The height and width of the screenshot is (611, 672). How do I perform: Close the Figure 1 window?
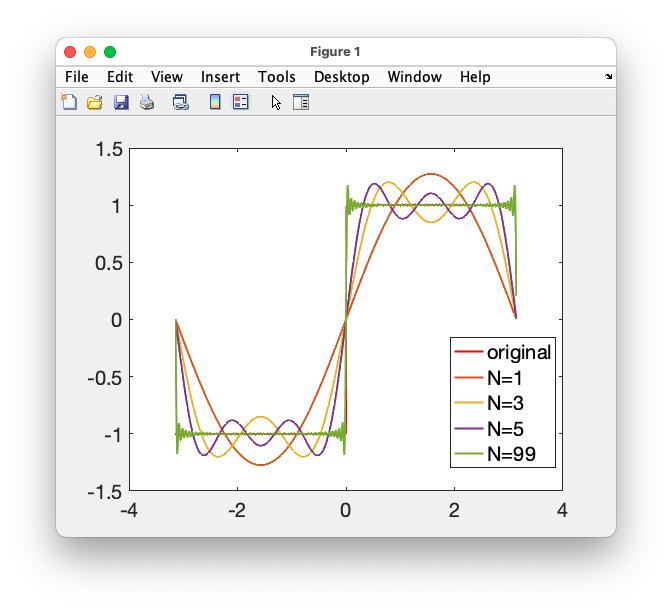point(70,52)
